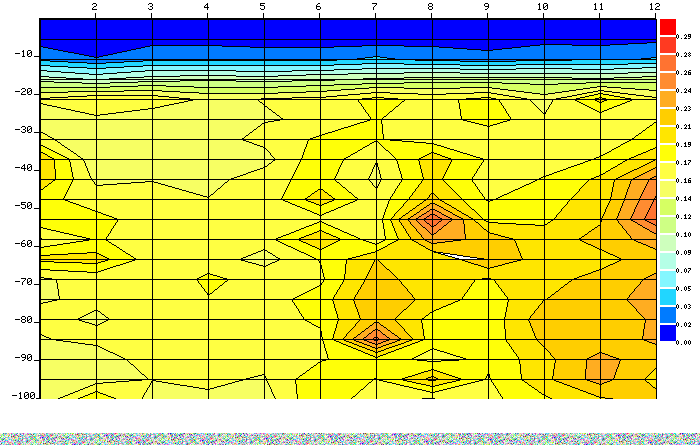
Task: Select the legend value 0.24
Action: click(x=683, y=91)
